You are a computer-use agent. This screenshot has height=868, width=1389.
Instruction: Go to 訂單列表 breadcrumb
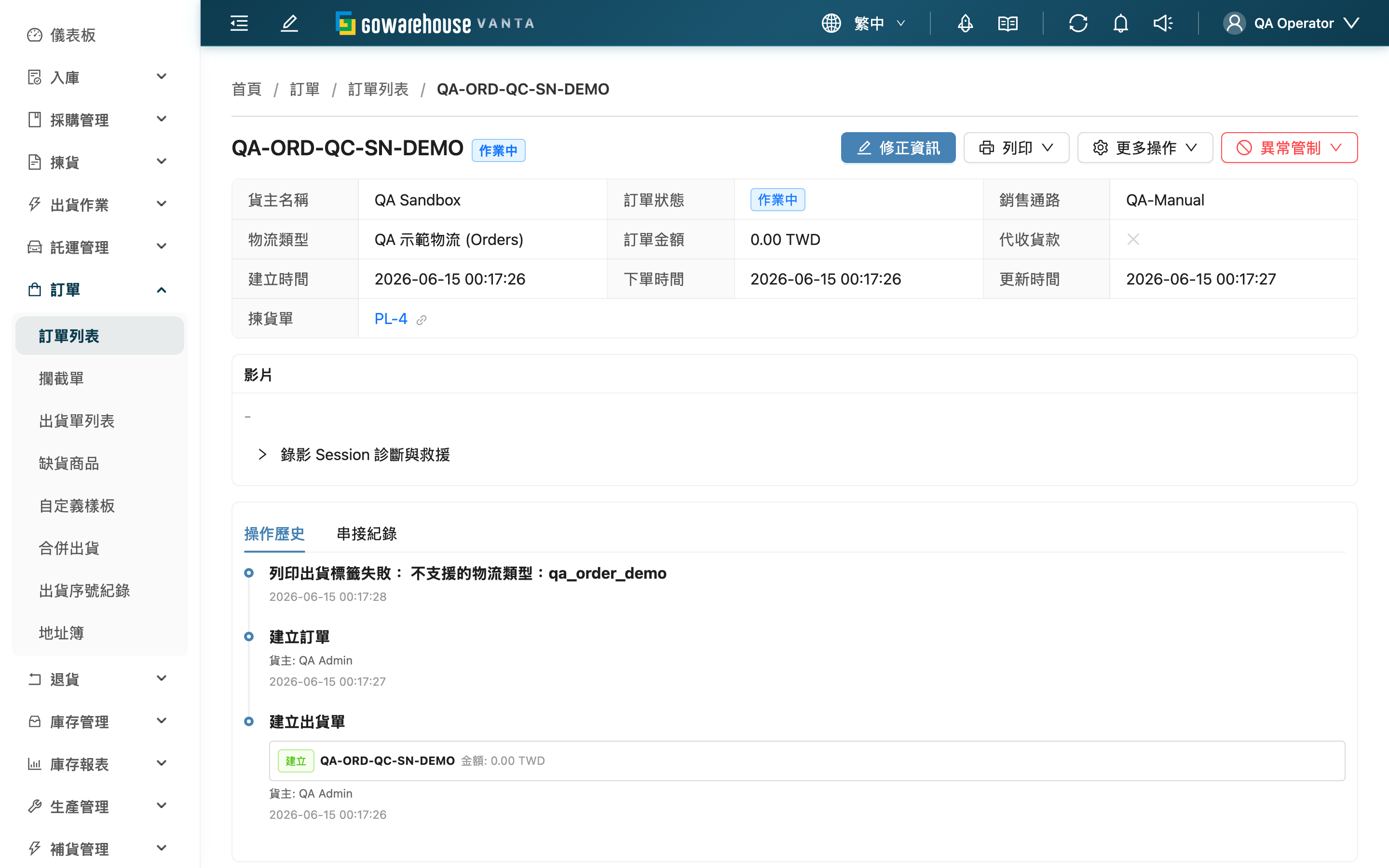point(378,89)
